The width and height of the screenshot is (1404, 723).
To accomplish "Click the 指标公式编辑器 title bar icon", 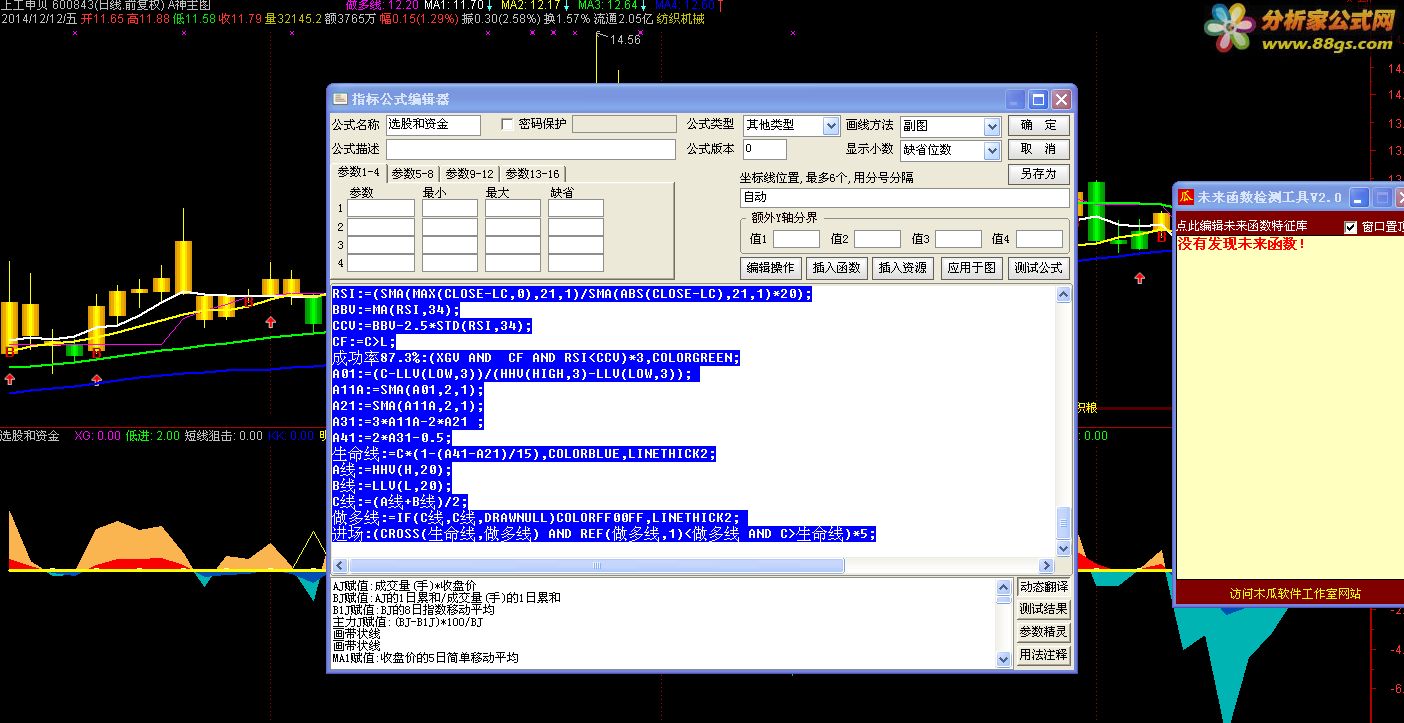I will [x=340, y=99].
